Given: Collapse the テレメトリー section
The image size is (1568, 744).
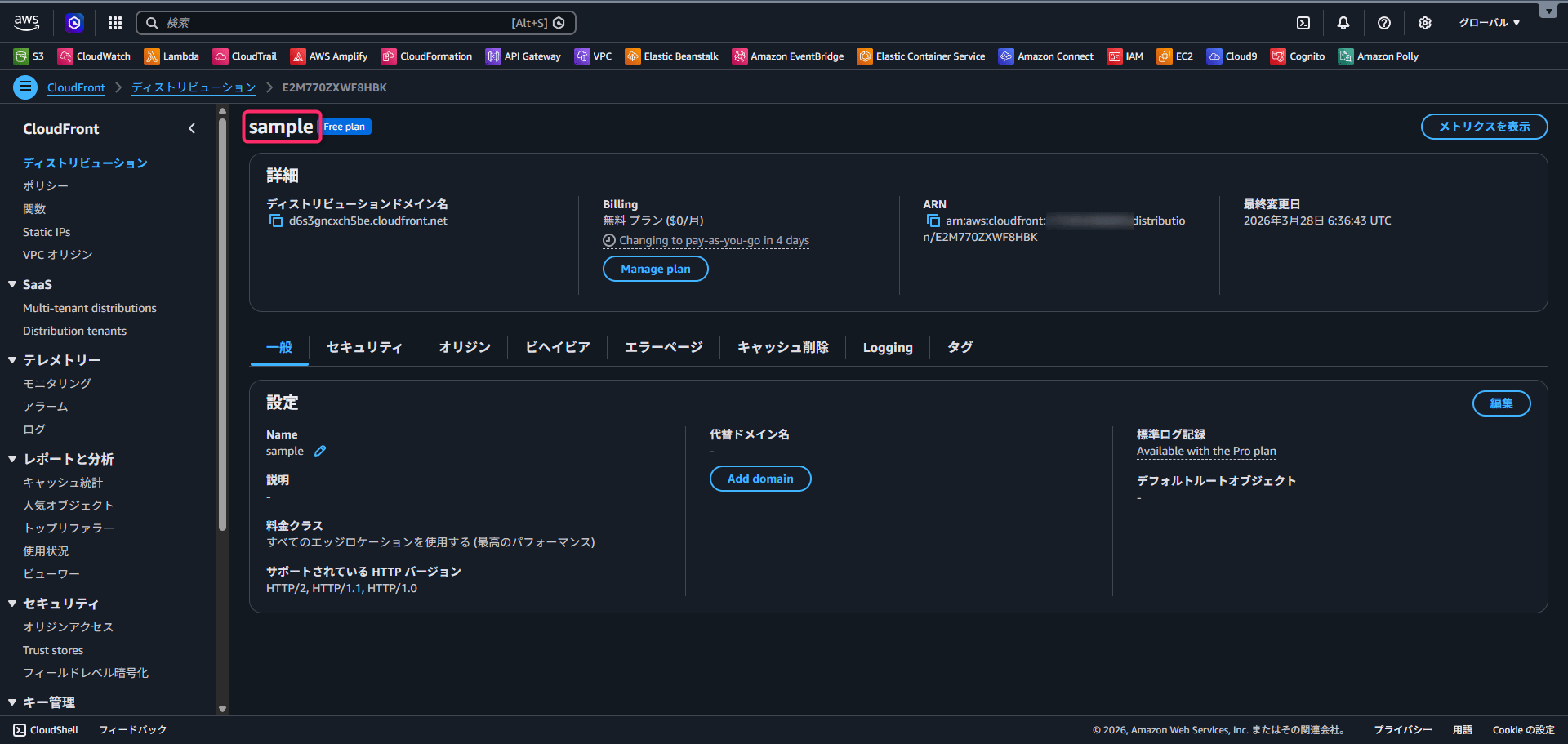Looking at the screenshot, I should pos(12,360).
